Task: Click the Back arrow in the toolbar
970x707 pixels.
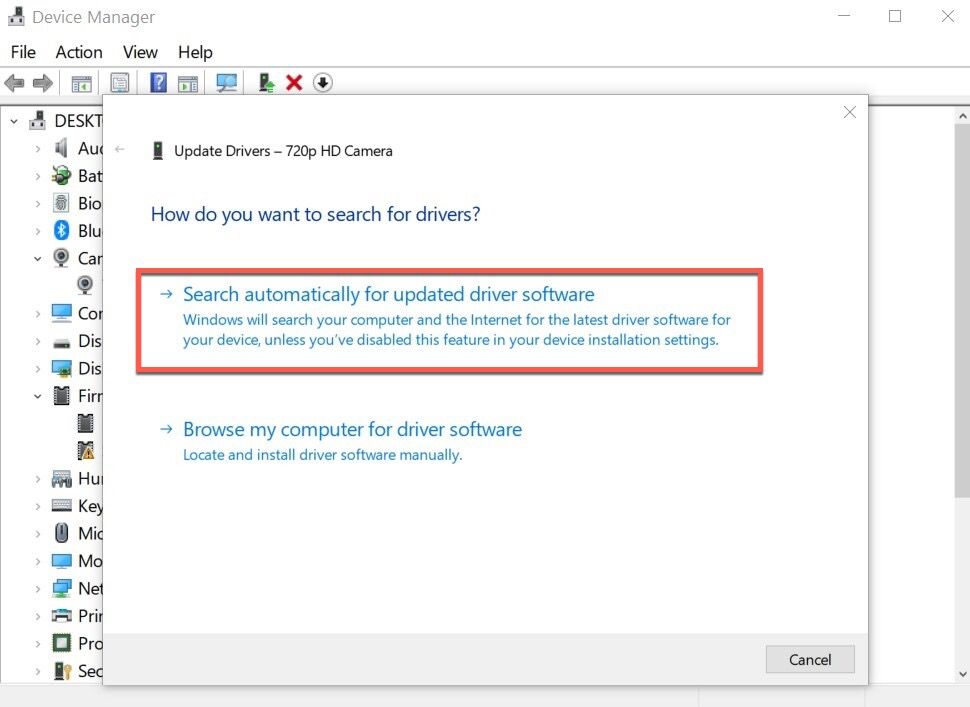Action: (x=14, y=83)
